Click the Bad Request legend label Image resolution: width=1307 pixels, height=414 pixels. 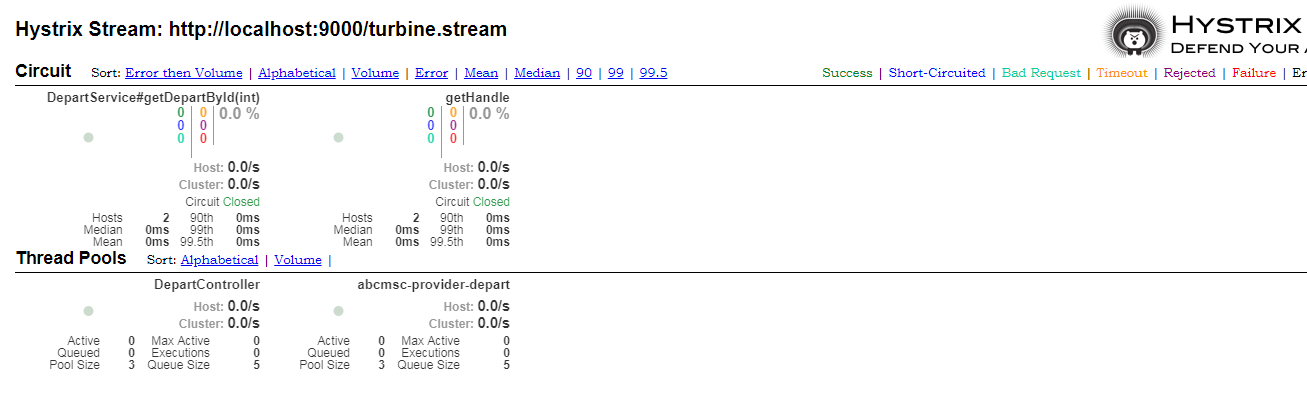click(1041, 73)
